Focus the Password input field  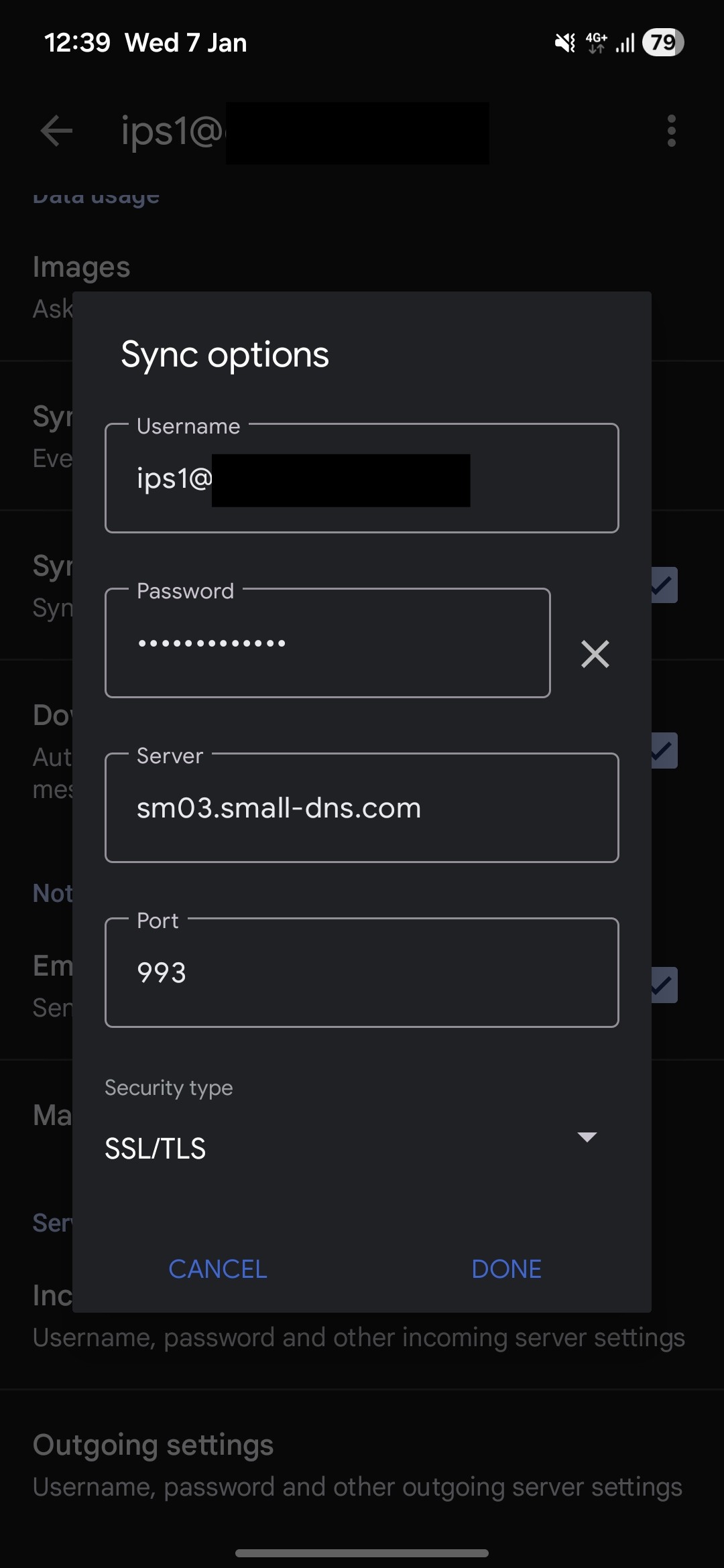[327, 643]
